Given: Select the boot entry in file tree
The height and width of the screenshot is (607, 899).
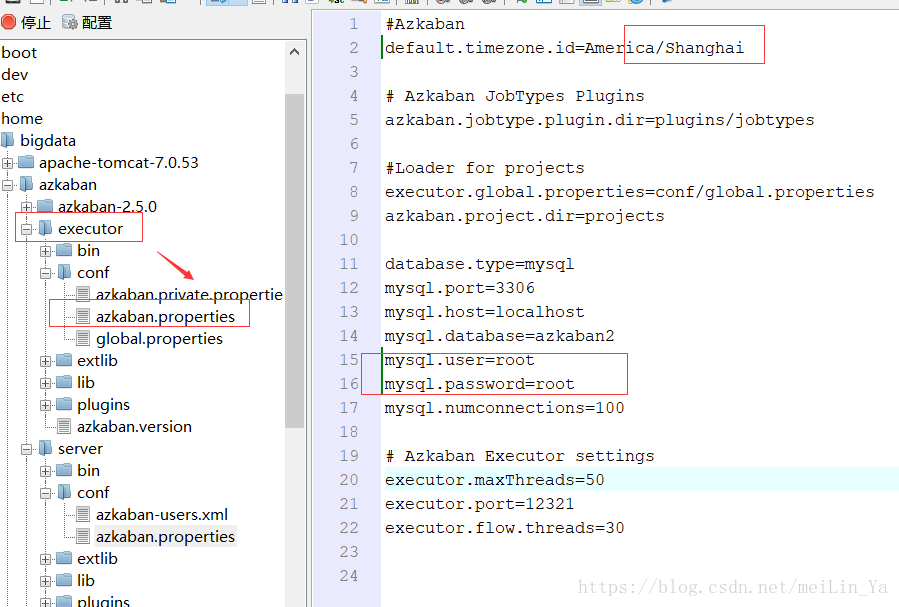Looking at the screenshot, I should point(19,52).
